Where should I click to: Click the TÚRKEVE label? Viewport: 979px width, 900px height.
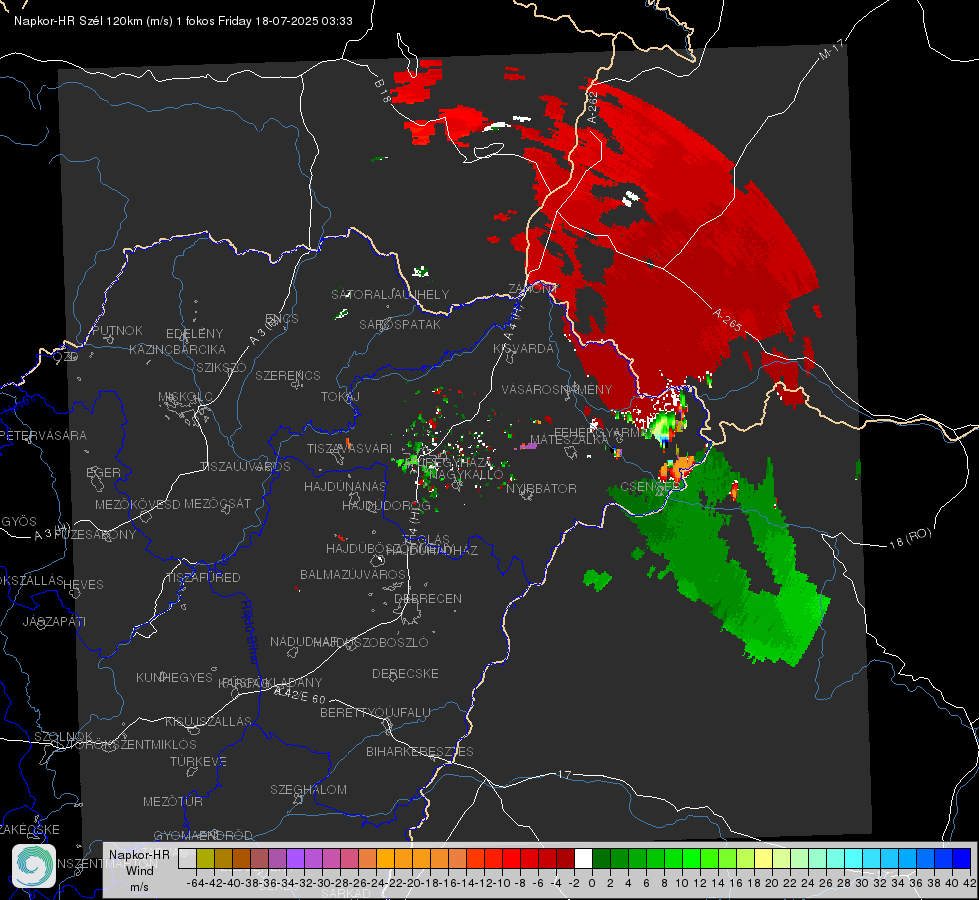tap(198, 761)
